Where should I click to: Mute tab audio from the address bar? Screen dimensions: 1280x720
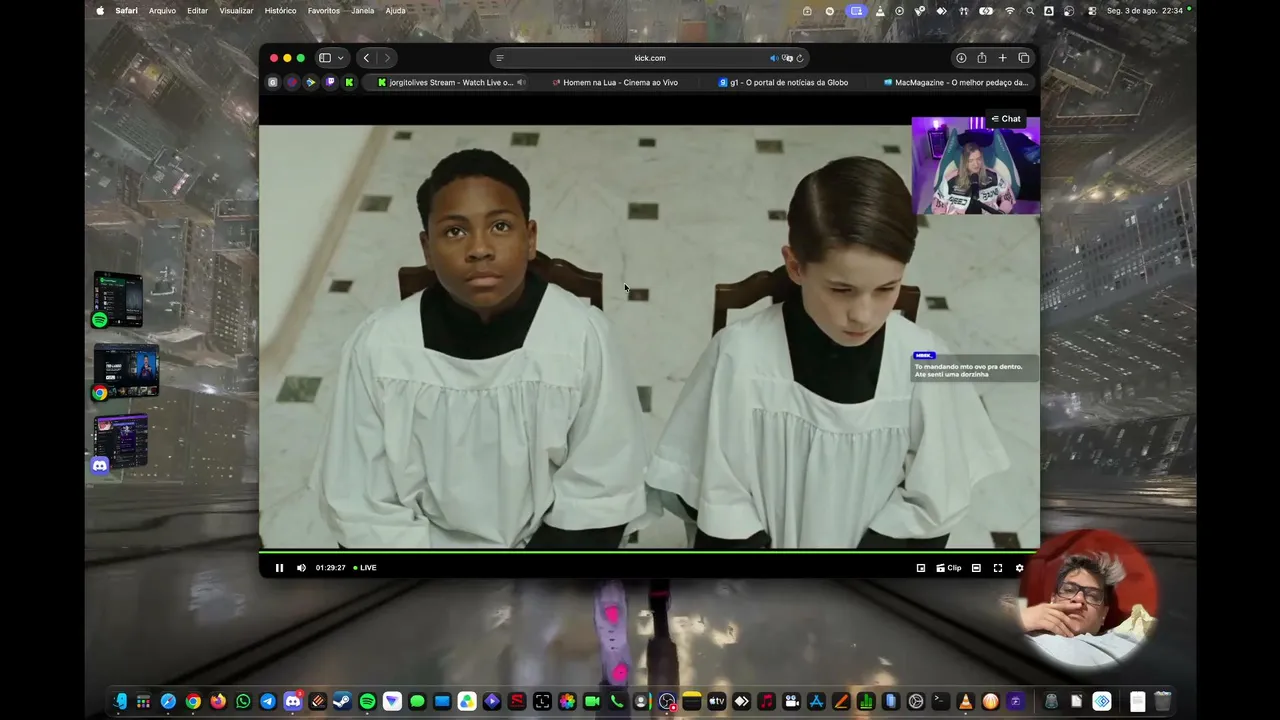774,58
